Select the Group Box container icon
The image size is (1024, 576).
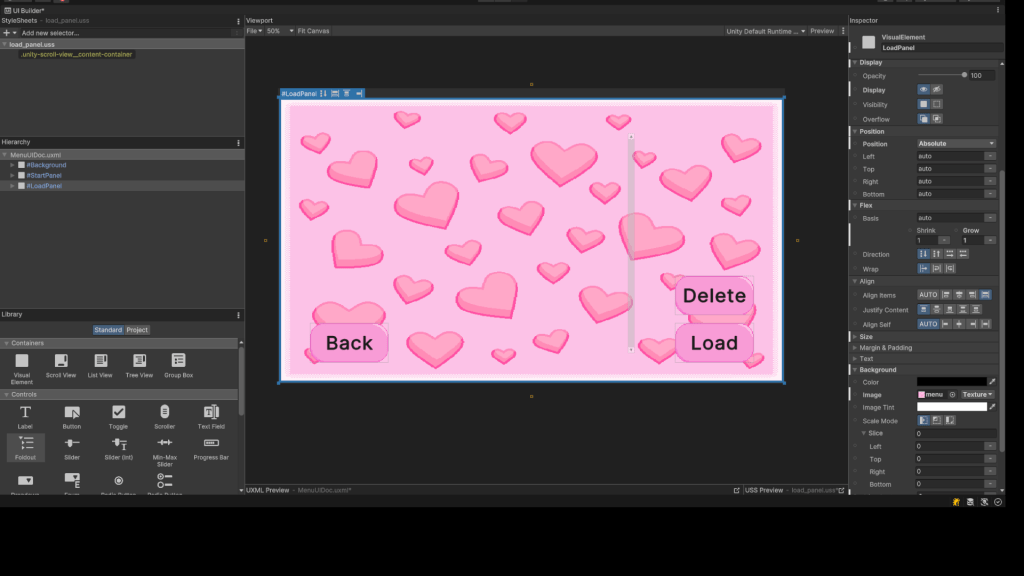click(x=178, y=361)
